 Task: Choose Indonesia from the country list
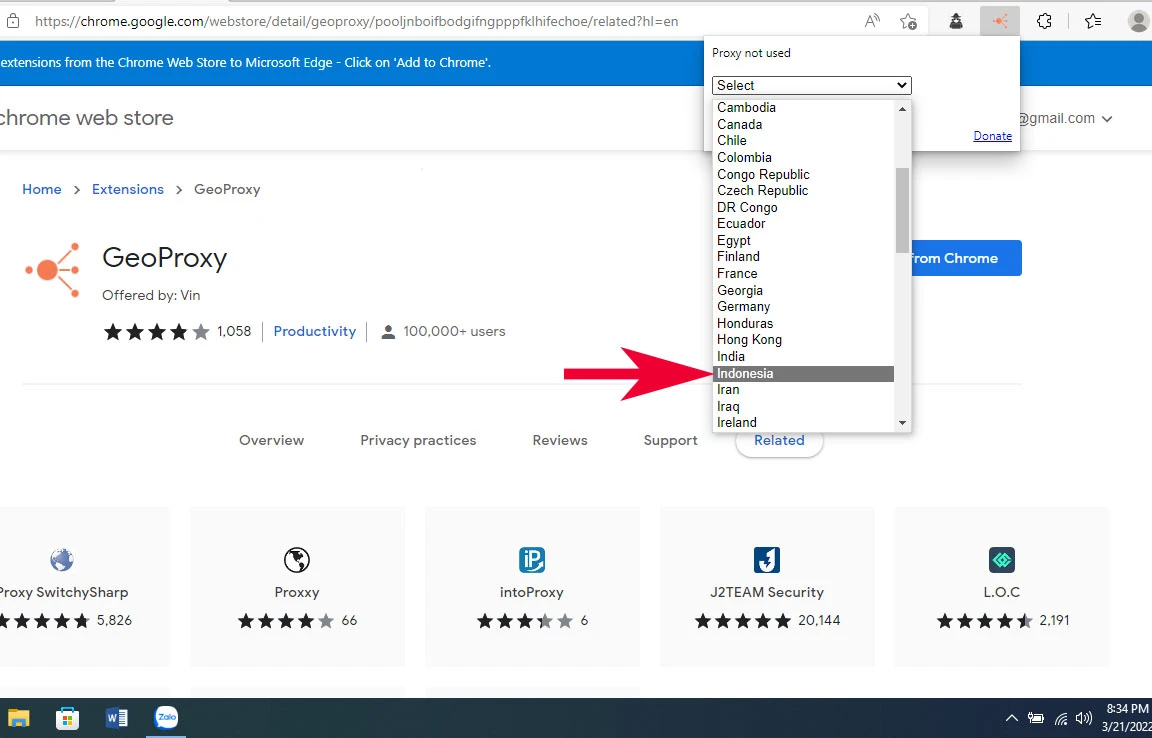[x=745, y=374]
